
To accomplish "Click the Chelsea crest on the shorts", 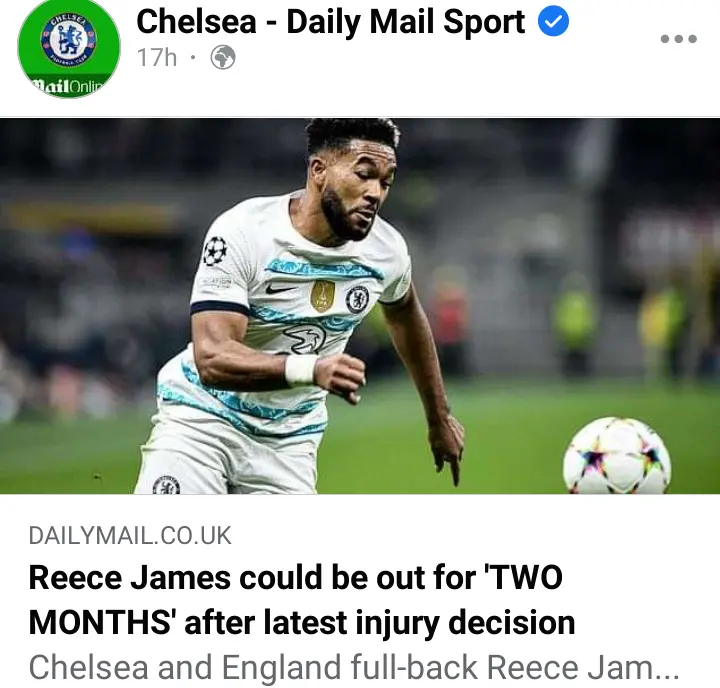I will coord(166,485).
